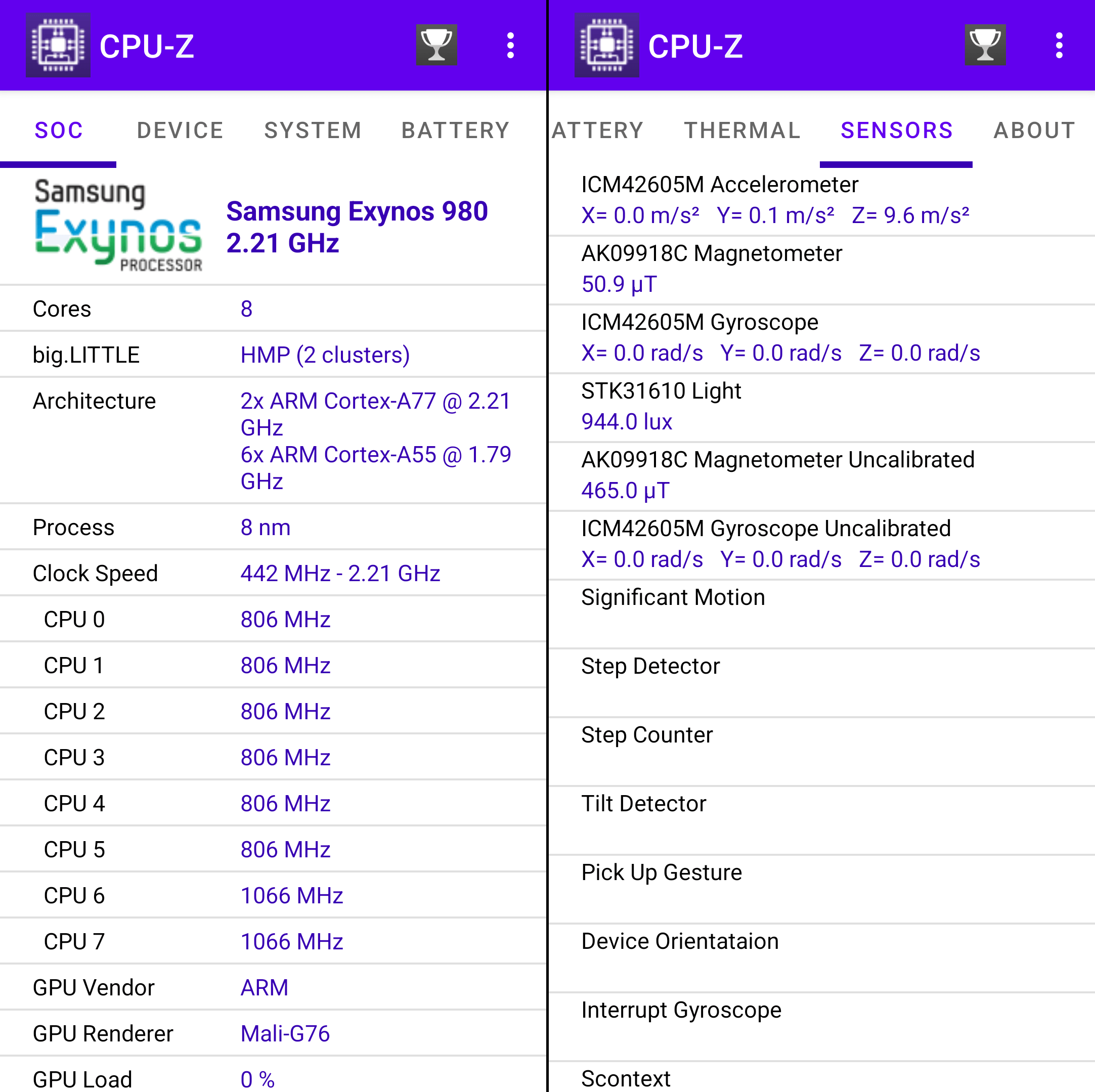Open the left three-dot overflow menu

[x=510, y=46]
